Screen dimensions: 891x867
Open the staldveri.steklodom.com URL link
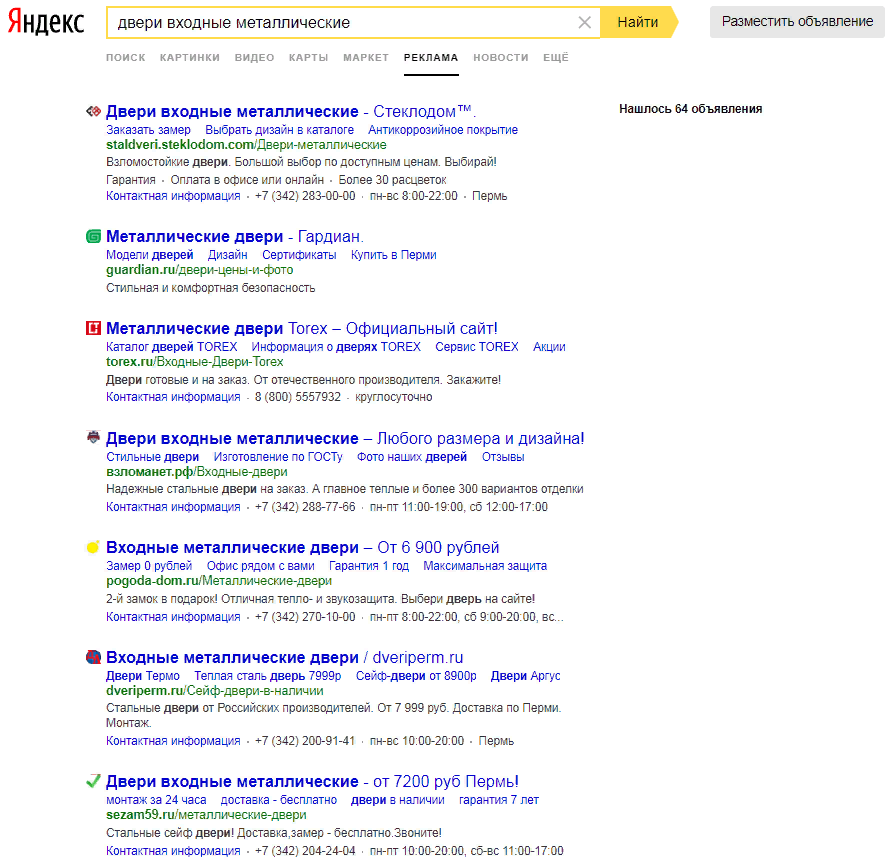pos(246,145)
